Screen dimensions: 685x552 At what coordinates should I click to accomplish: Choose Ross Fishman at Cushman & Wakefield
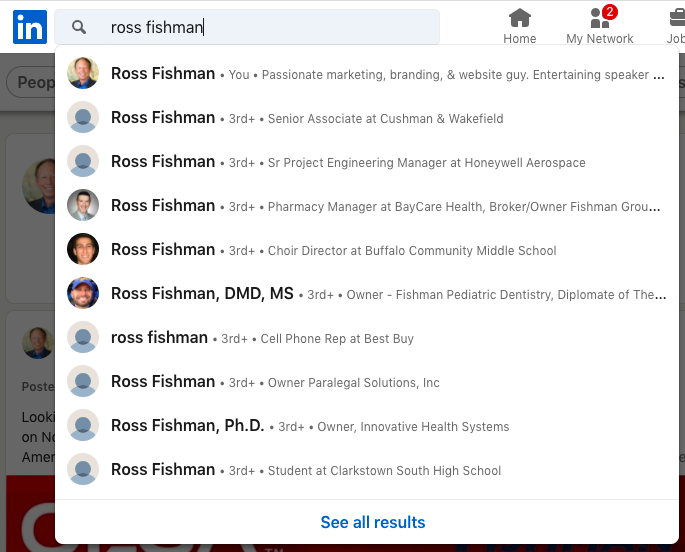[367, 117]
